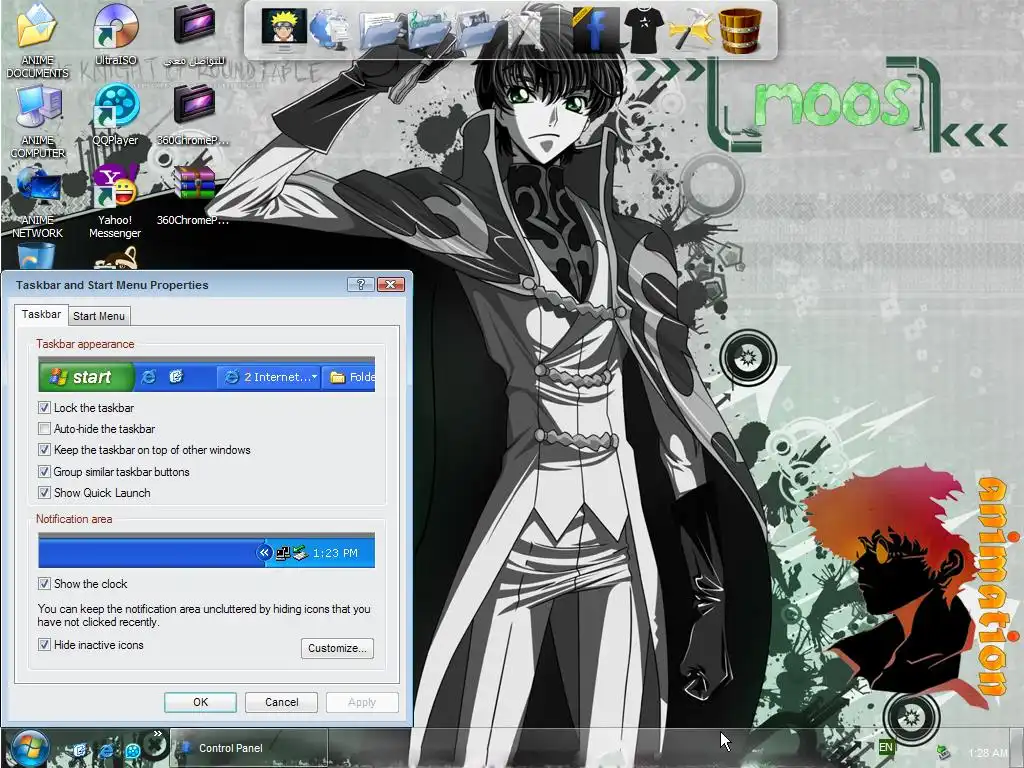Screen dimensions: 1024x768
Task: Click the Apply button
Action: click(362, 702)
